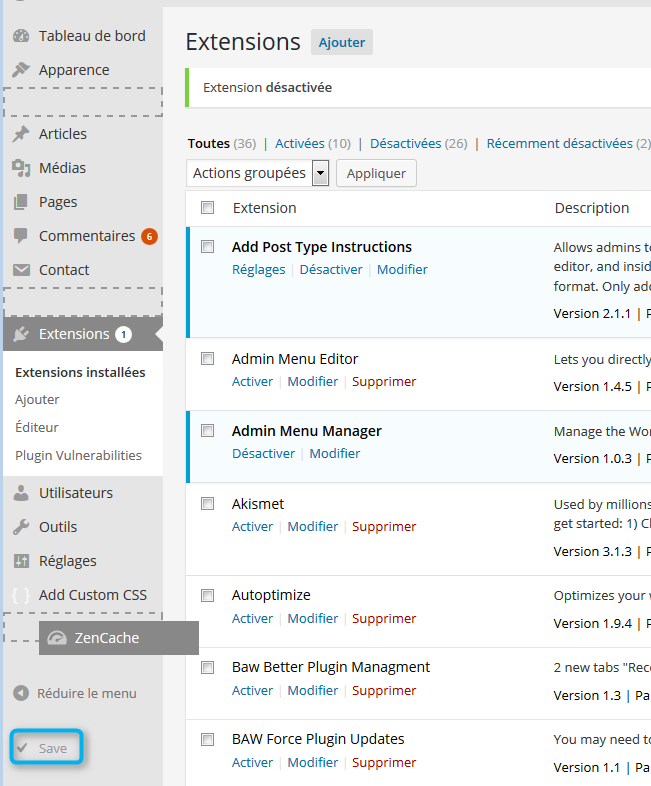
Task: Click Désactiver for Add Post Type Instructions
Action: pos(331,270)
